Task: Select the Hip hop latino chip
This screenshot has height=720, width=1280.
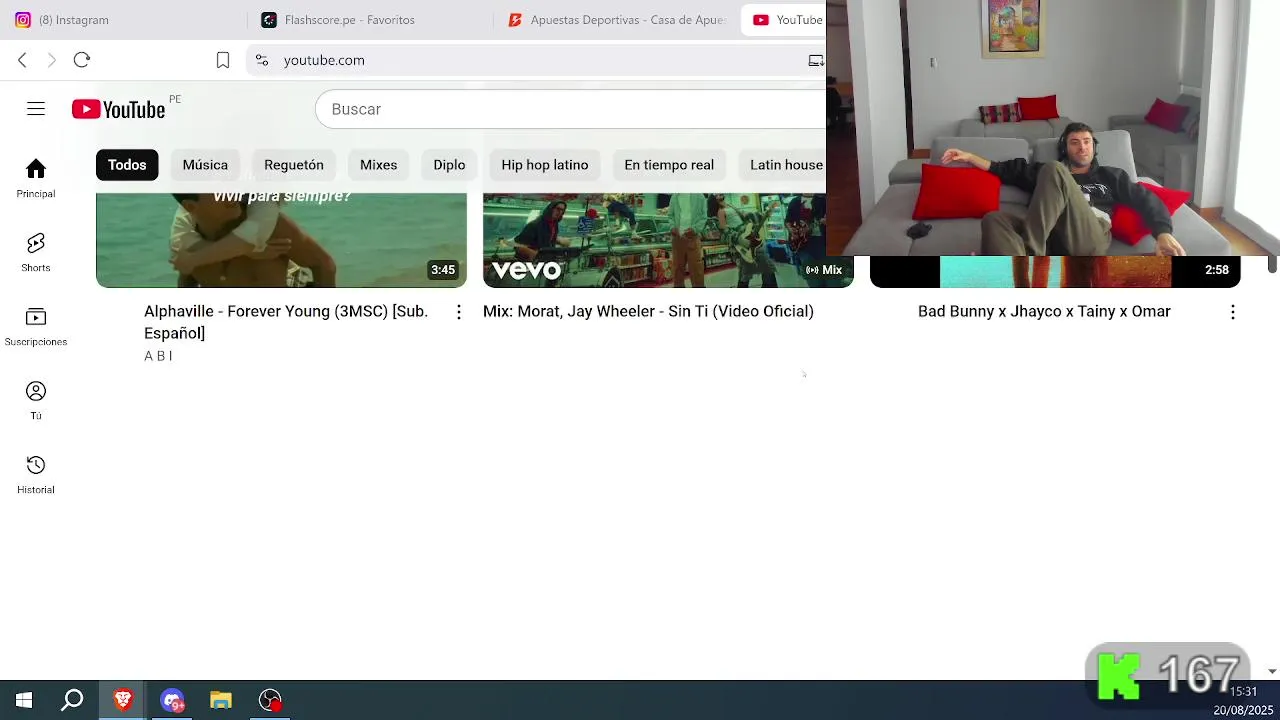Action: click(x=545, y=165)
